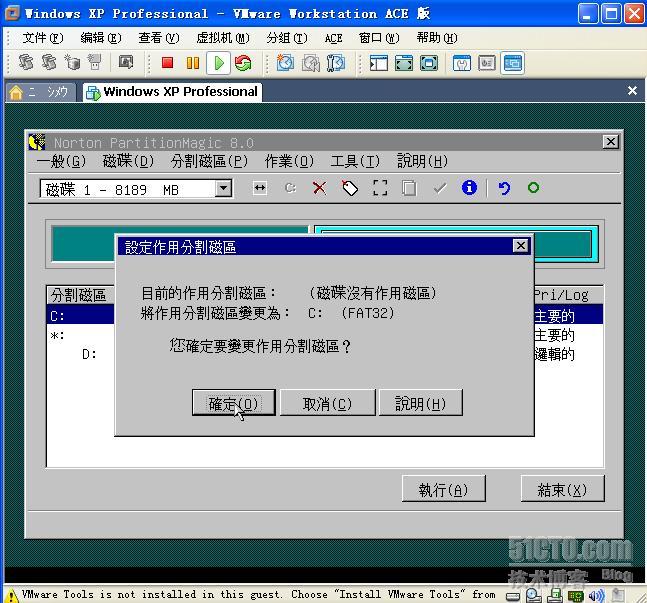The height and width of the screenshot is (603, 647).
Task: Open the 帮助(H) menu
Action: coord(437,38)
